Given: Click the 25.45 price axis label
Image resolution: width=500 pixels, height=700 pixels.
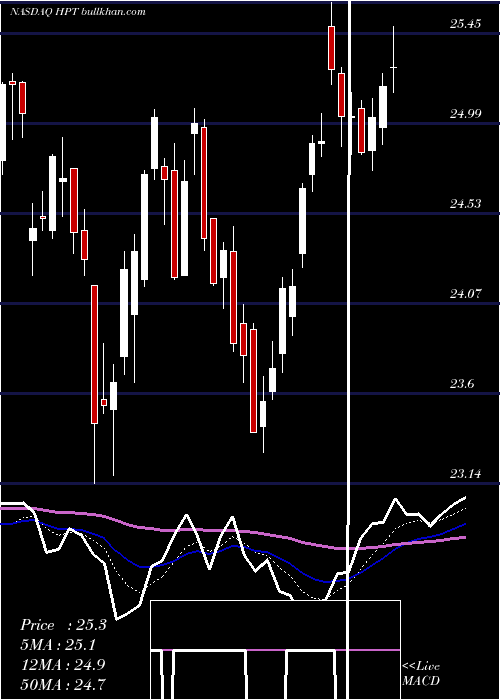Looking at the screenshot, I should point(466,23).
